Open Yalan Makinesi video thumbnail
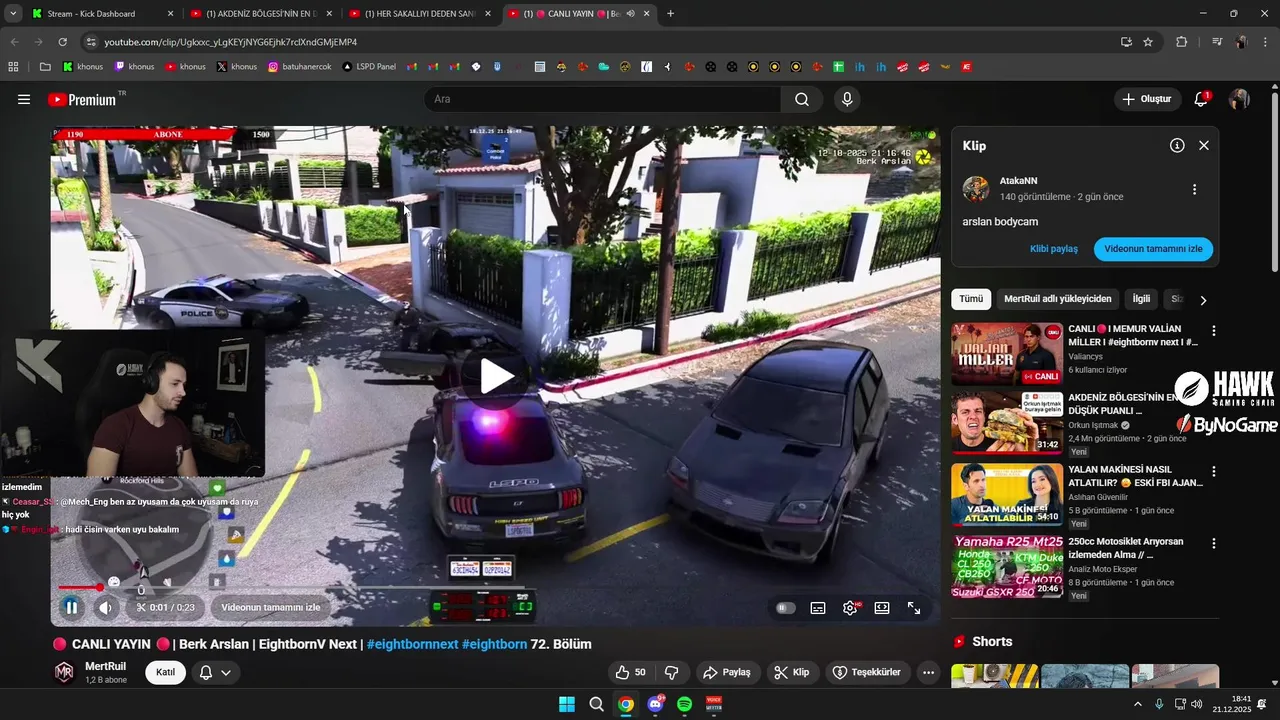 coord(1007,494)
